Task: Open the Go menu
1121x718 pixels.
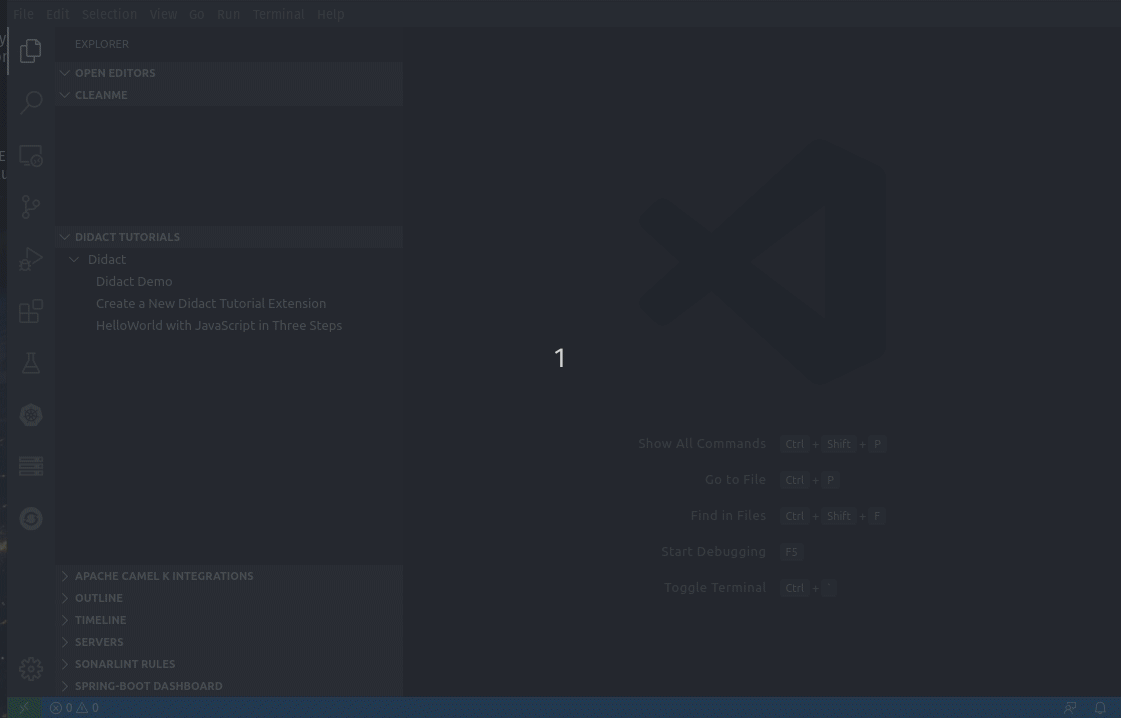Action: click(x=197, y=14)
